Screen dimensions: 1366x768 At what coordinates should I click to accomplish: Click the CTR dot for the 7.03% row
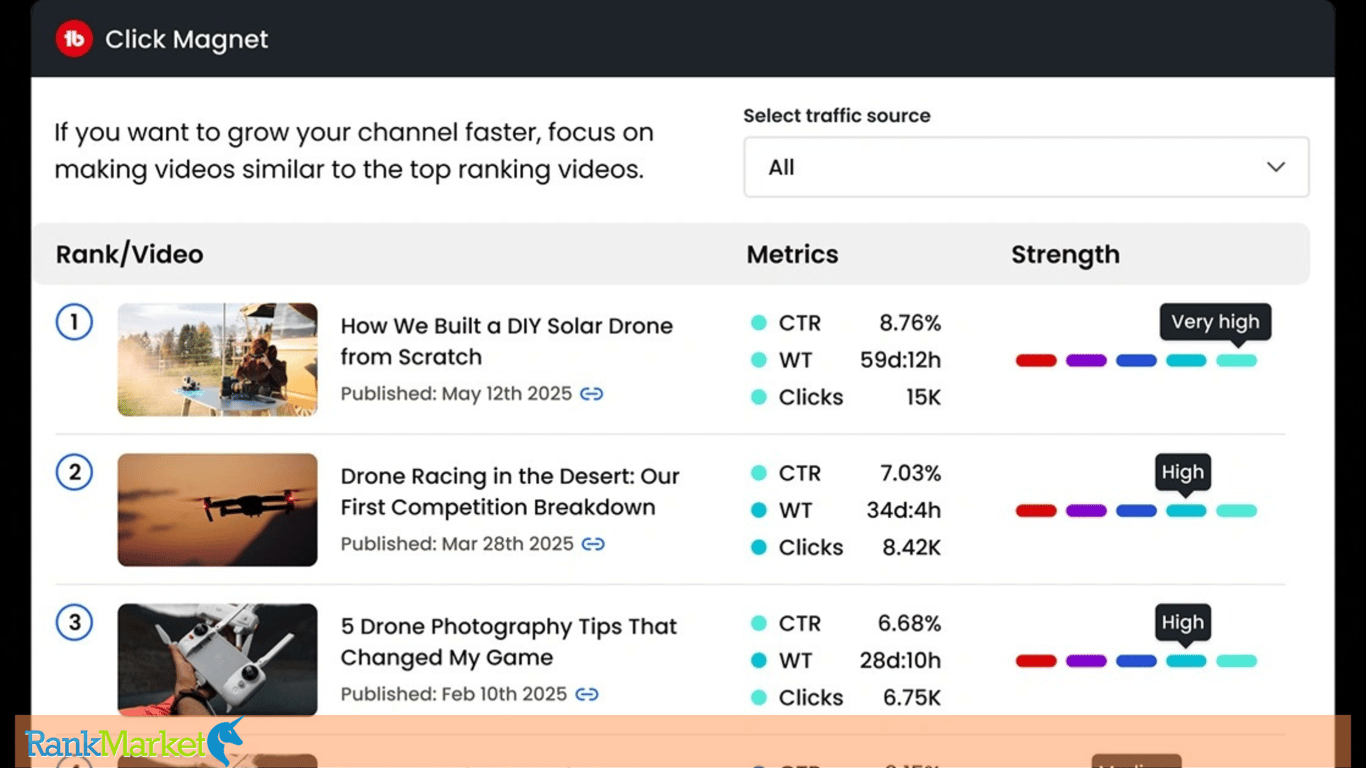[759, 473]
